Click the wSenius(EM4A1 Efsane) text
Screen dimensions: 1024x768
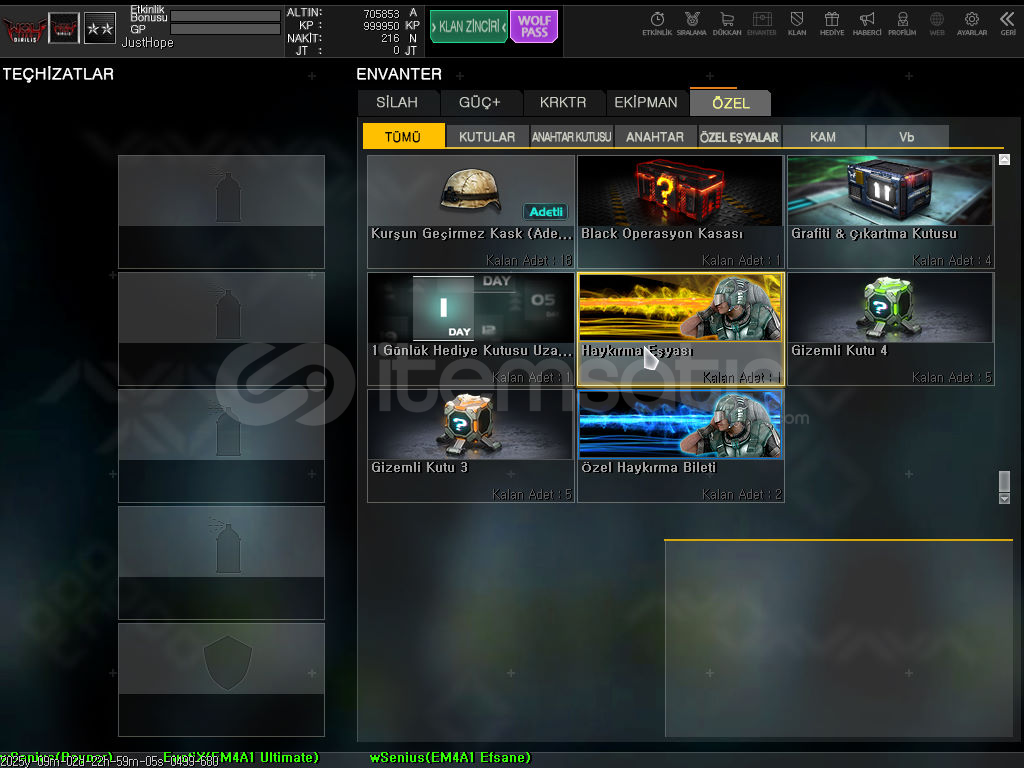click(450, 758)
